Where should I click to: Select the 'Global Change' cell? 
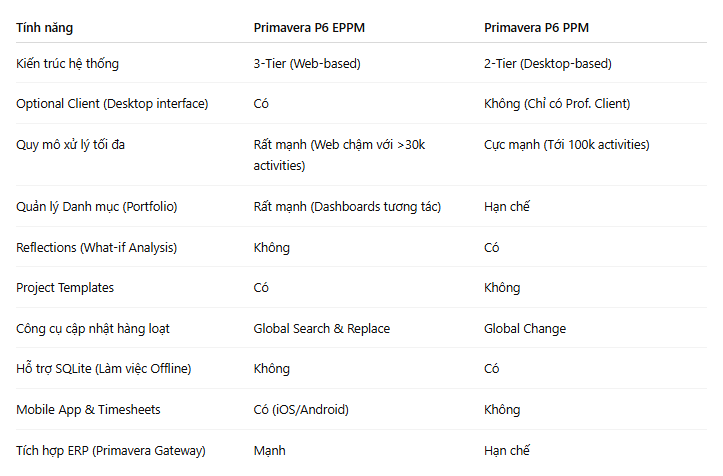(525, 328)
